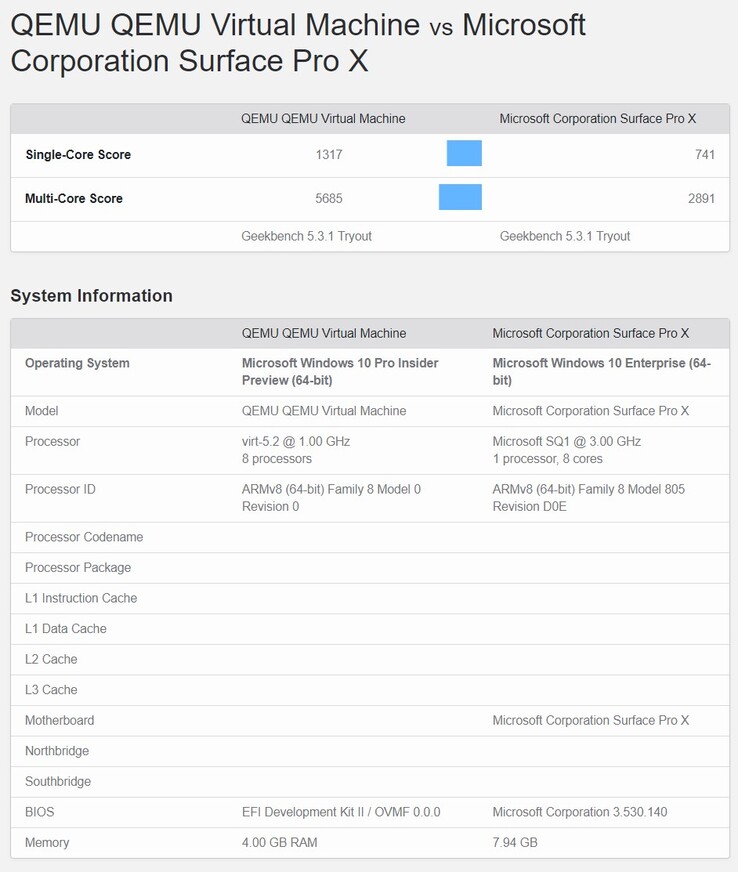Screen dimensions: 738x872
Task: Select the Windows 10 Enterprise text
Action: pos(601,372)
